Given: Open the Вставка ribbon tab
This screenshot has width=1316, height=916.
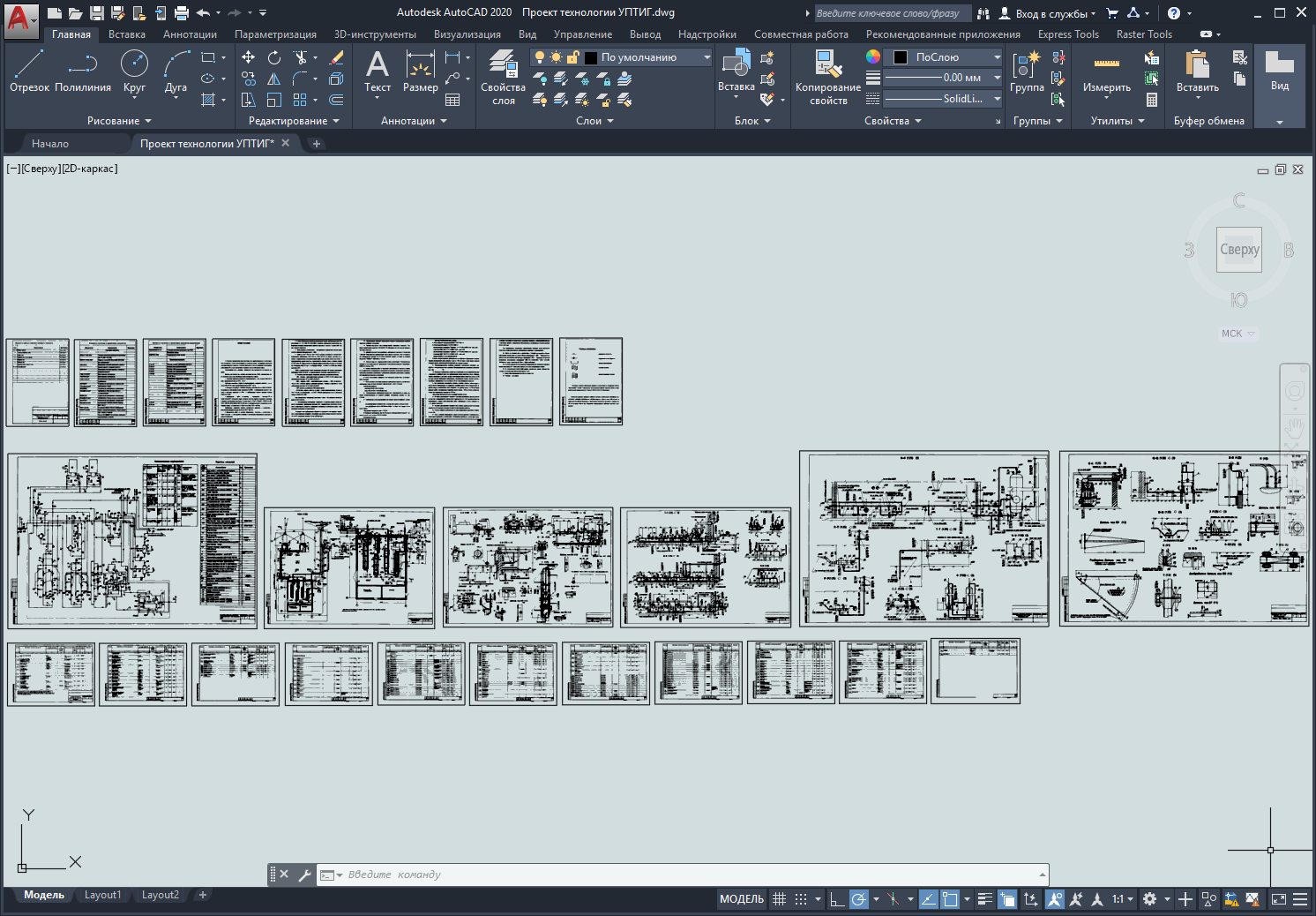Looking at the screenshot, I should (127, 34).
